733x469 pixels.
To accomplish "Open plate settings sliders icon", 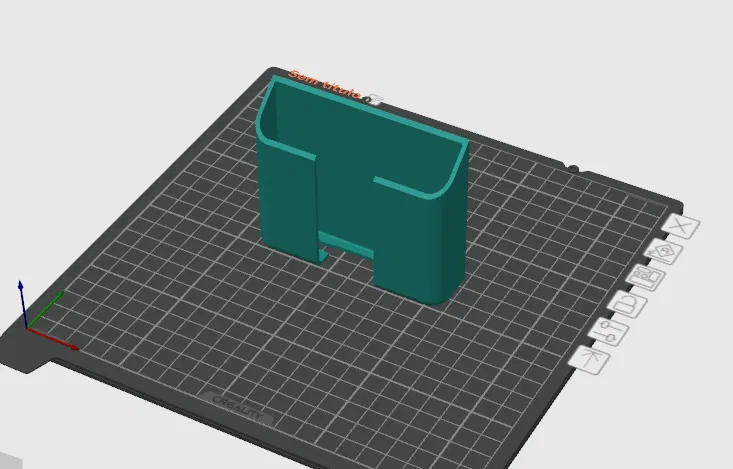I will [x=608, y=332].
